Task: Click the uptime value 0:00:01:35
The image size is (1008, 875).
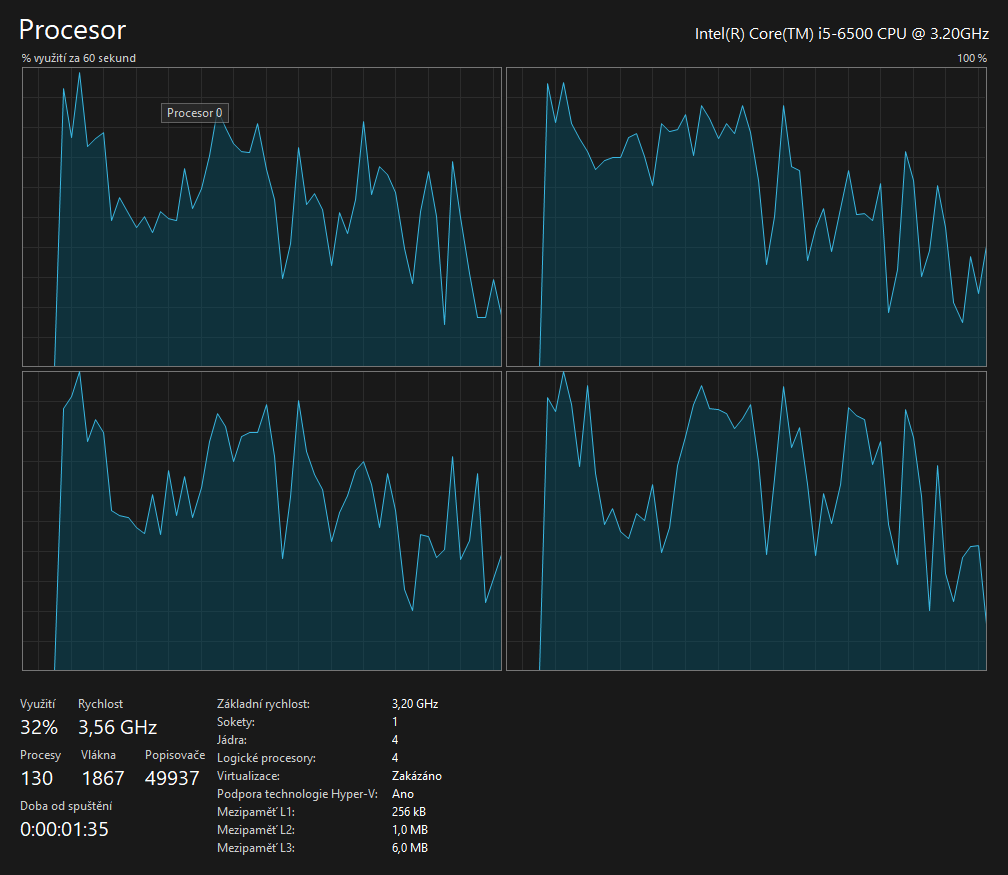Action: 64,829
